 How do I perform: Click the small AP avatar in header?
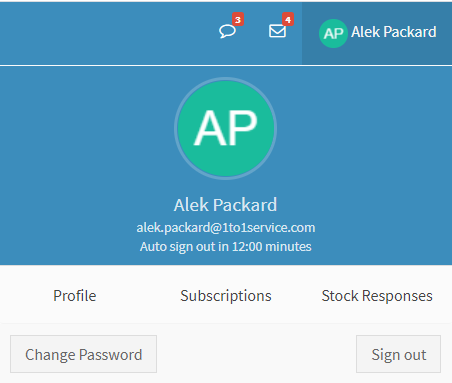click(x=333, y=33)
